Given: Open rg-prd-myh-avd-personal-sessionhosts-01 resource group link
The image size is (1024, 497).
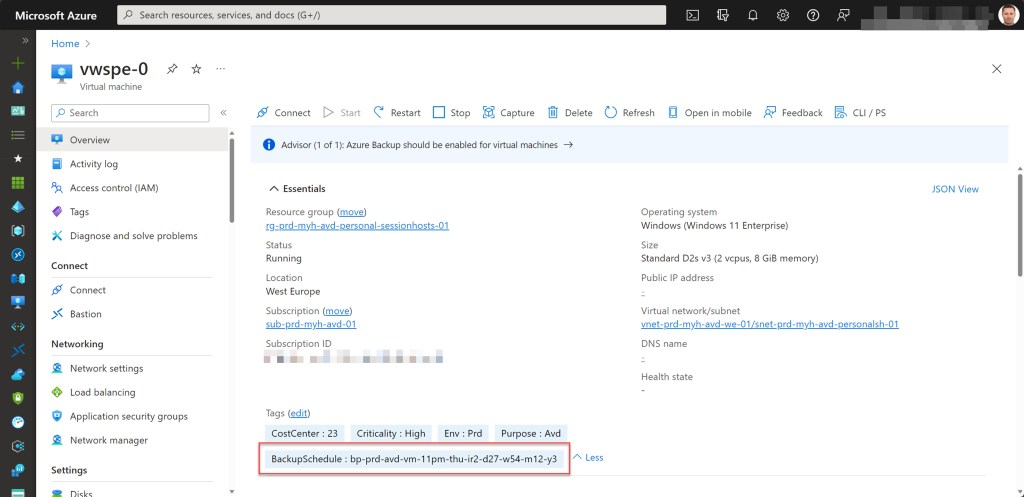Looking at the screenshot, I should pyautogui.click(x=357, y=225).
